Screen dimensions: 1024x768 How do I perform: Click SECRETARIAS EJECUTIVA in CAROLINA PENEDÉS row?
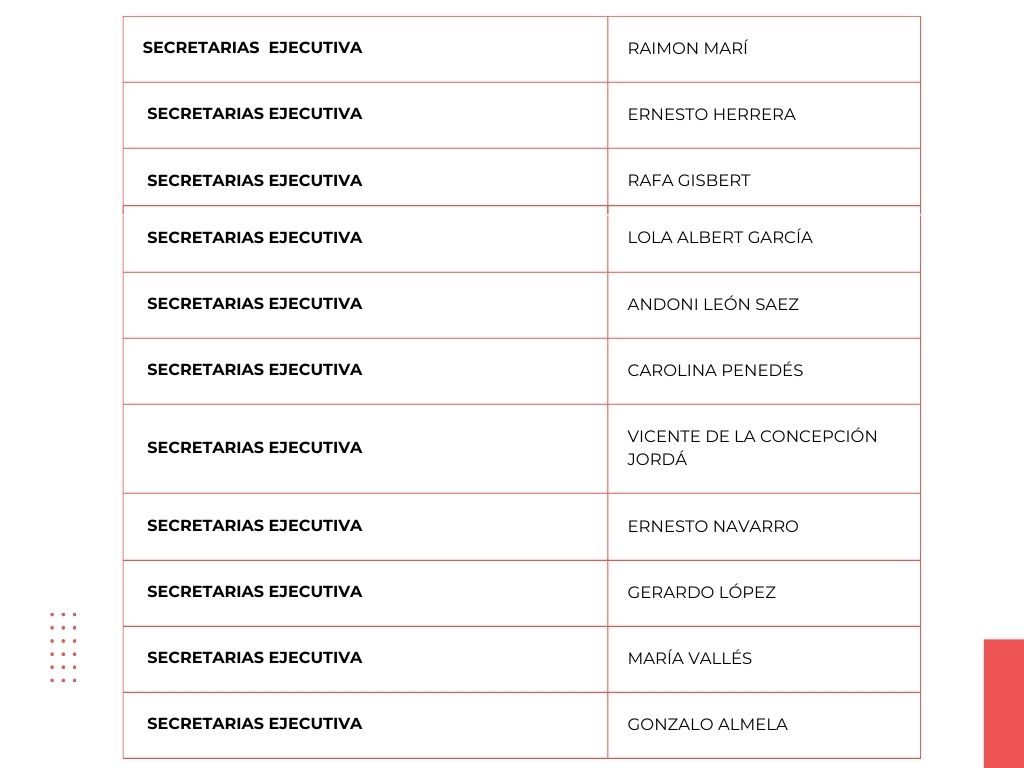[254, 370]
